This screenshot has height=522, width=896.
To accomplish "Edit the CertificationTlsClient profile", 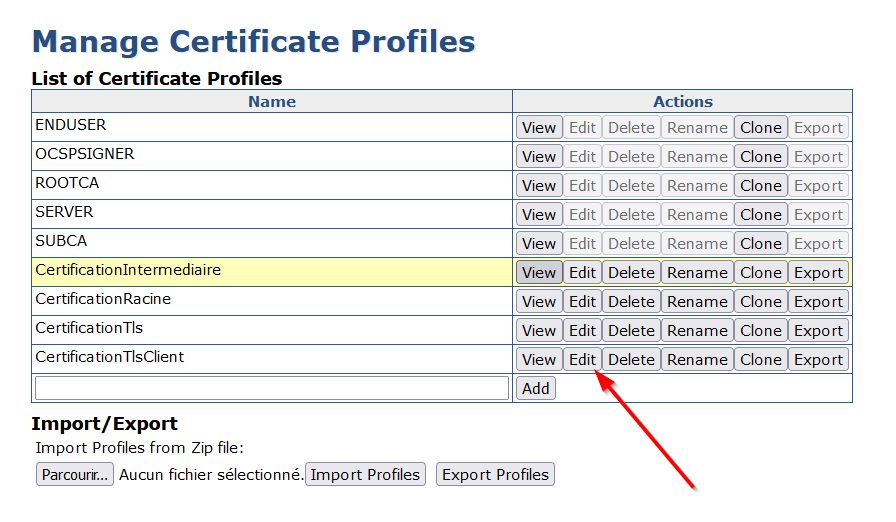I will point(582,359).
